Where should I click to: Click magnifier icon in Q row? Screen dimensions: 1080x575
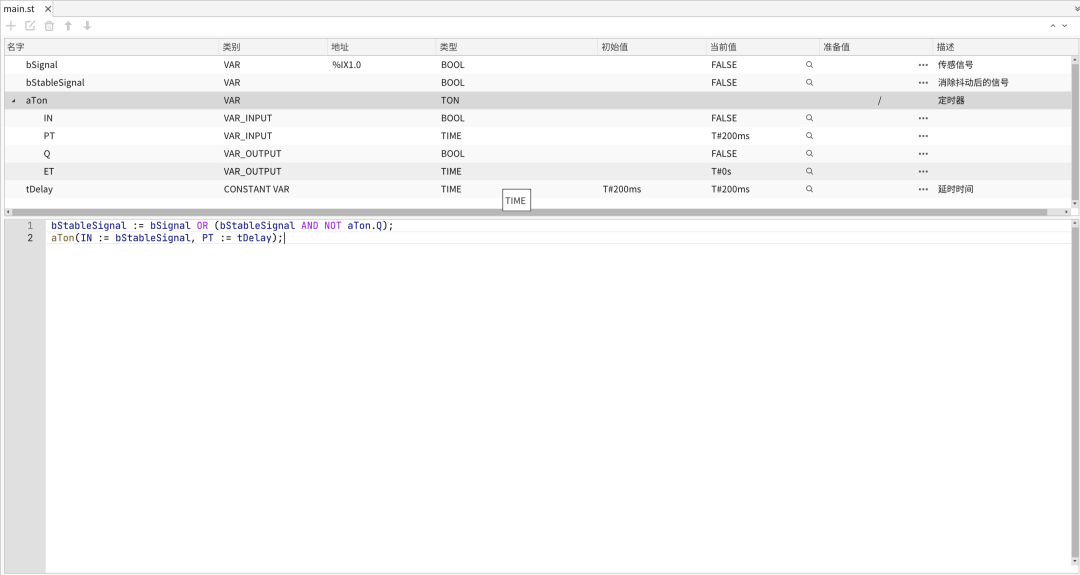[x=809, y=154]
